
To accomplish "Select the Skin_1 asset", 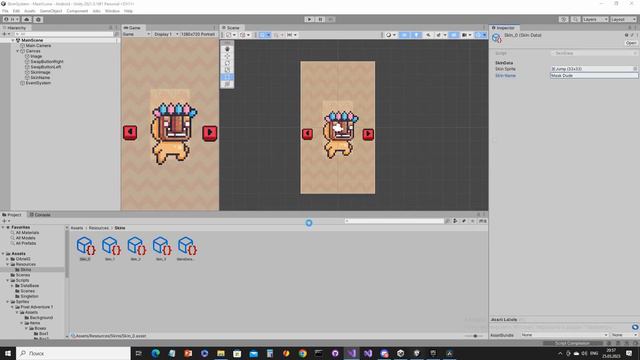I will pos(111,248).
